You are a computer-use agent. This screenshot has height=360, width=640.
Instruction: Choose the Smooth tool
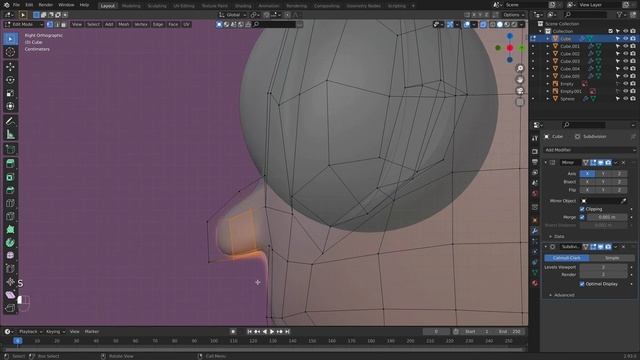10,256
